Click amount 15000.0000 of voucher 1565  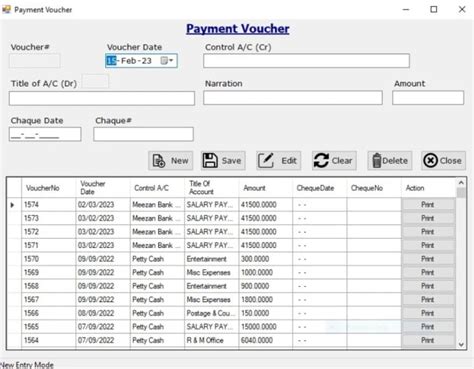point(266,327)
